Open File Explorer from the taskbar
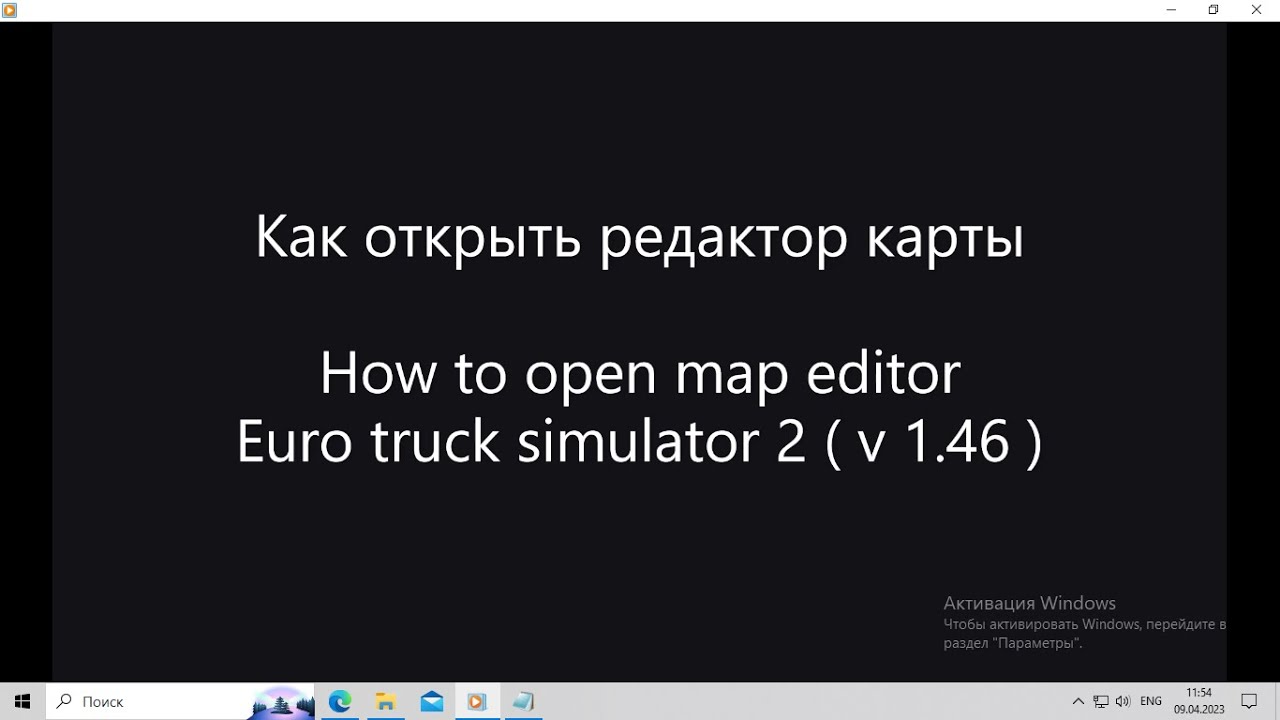Screen dimensions: 1280x720 point(386,701)
